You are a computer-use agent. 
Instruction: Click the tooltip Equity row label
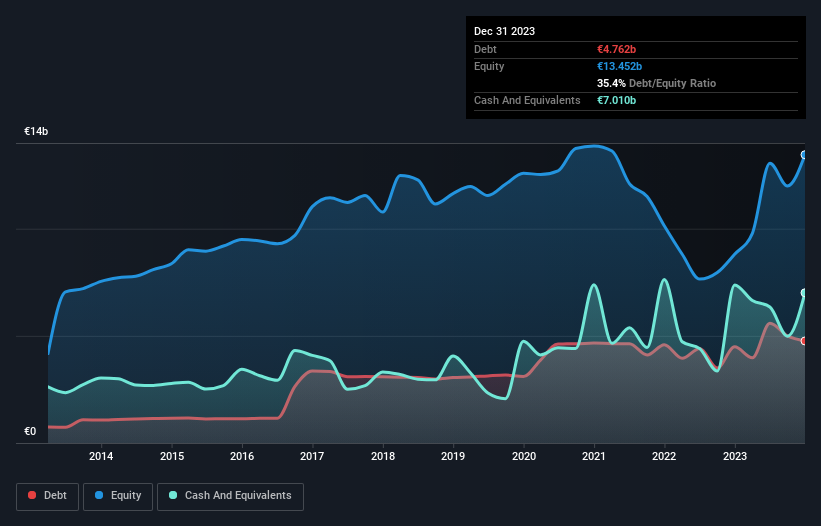coord(489,66)
